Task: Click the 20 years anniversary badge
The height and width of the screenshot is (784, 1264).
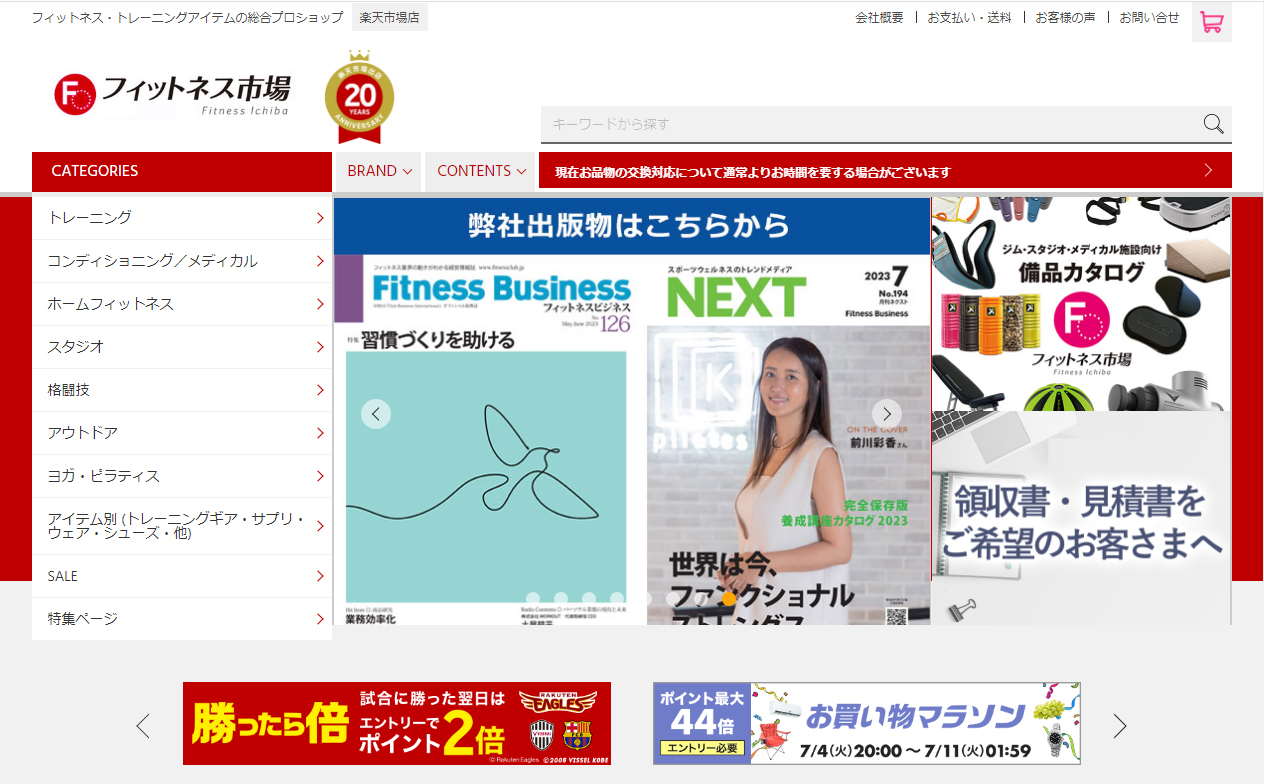Action: click(359, 97)
